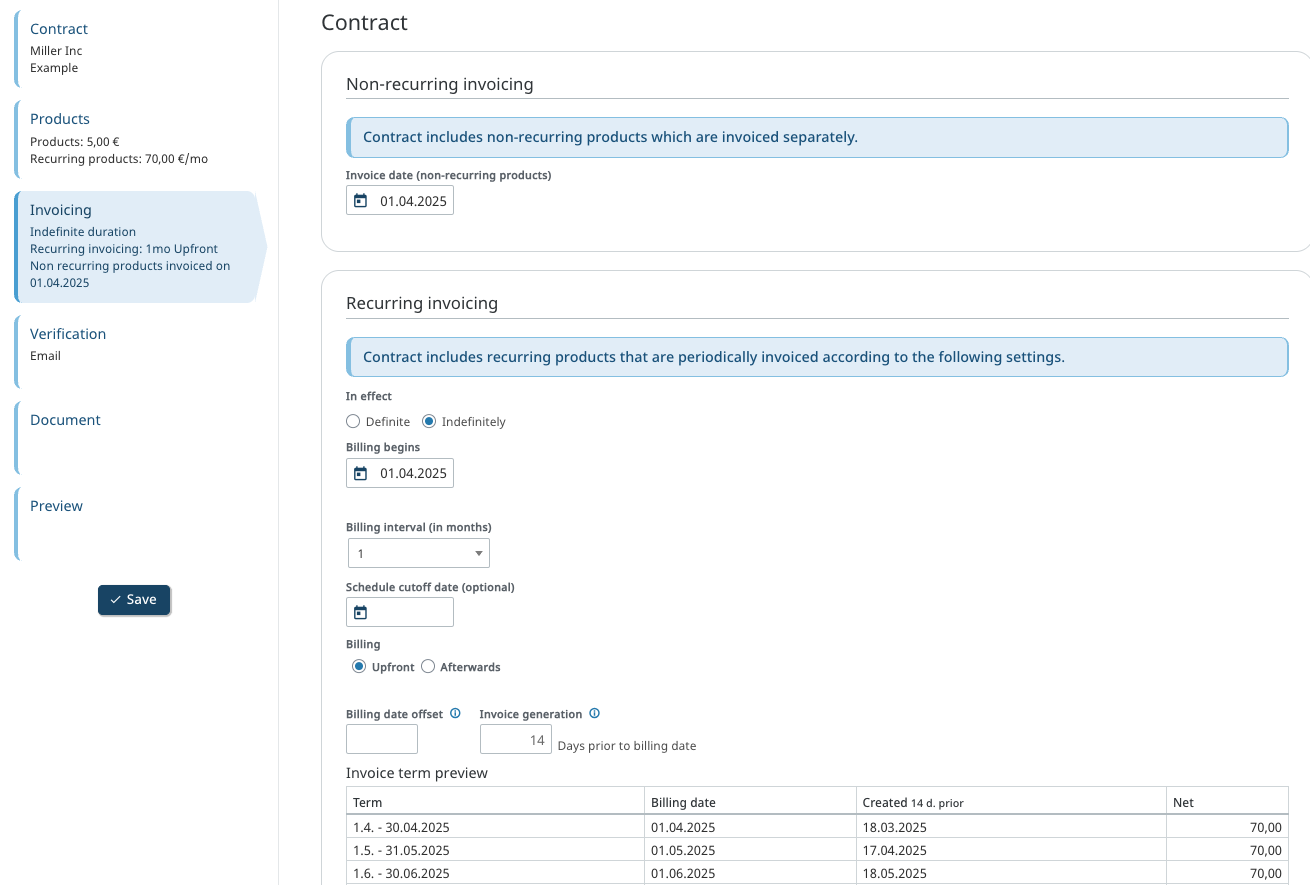The image size is (1310, 885).
Task: Open calendar icon for non-recurring invoice date
Action: pyautogui.click(x=361, y=201)
